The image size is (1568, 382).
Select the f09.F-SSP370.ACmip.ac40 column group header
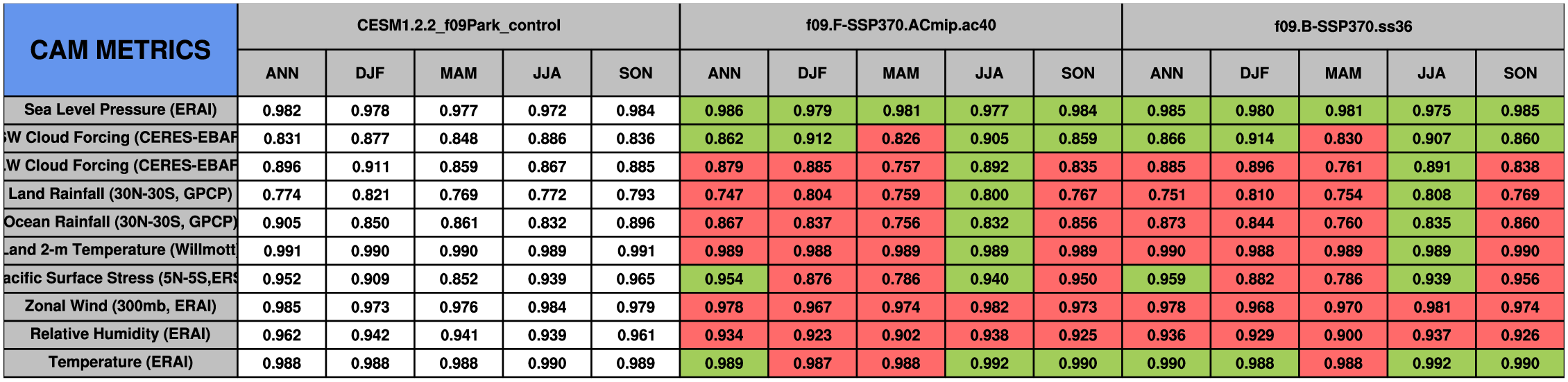(x=901, y=26)
